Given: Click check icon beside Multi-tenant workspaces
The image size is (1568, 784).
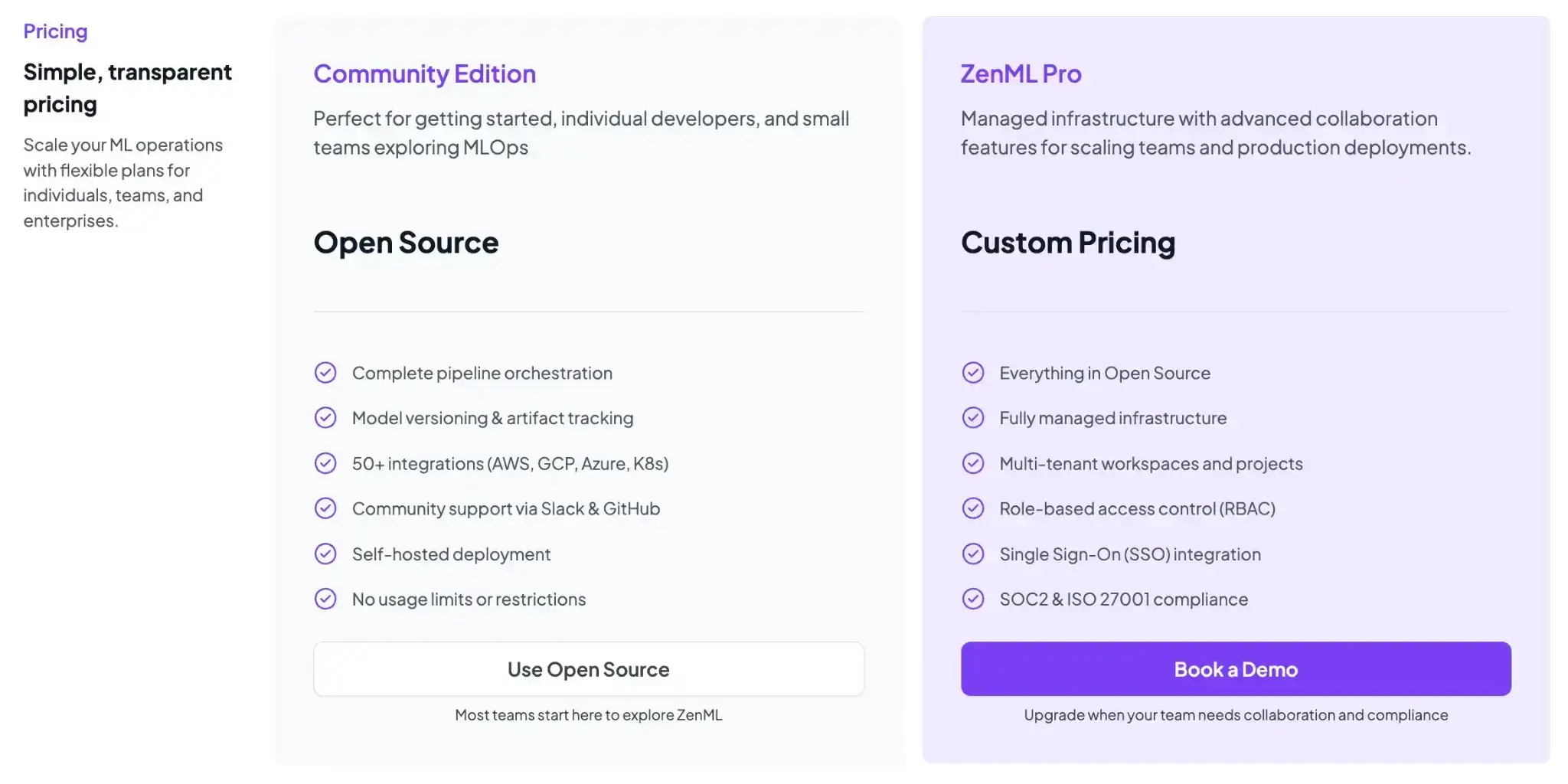Looking at the screenshot, I should pos(973,463).
